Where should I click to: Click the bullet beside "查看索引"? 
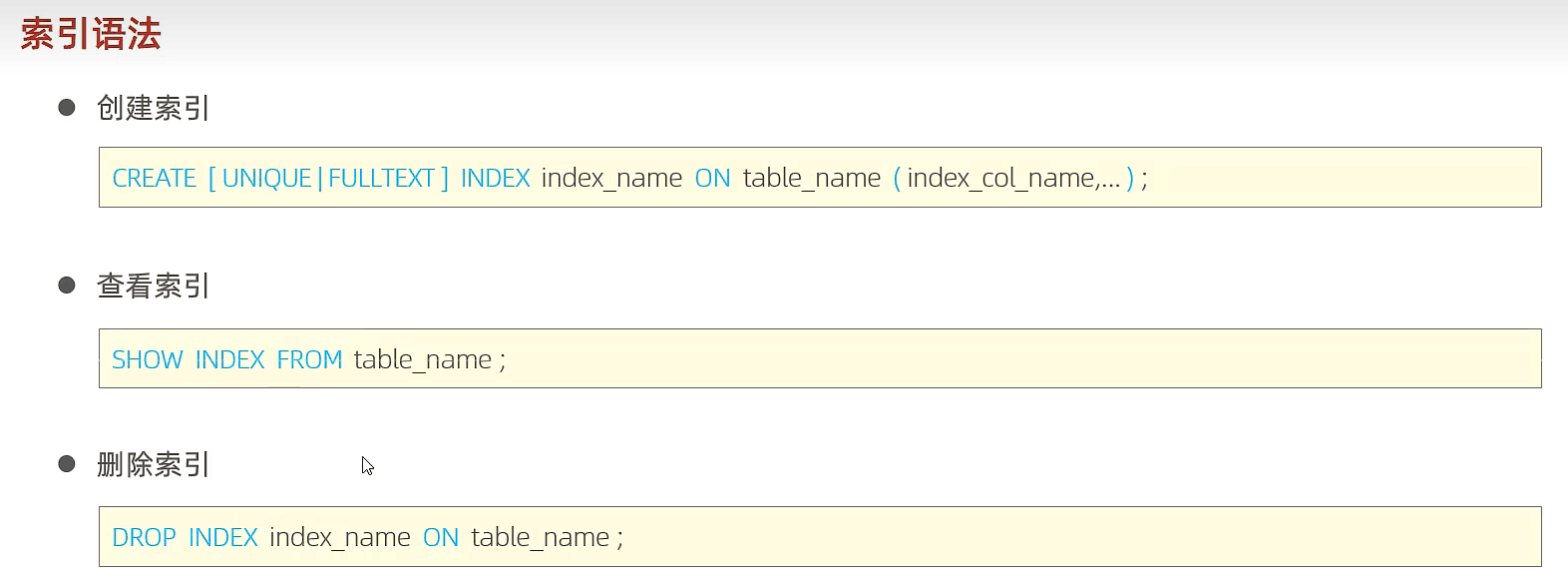point(67,286)
